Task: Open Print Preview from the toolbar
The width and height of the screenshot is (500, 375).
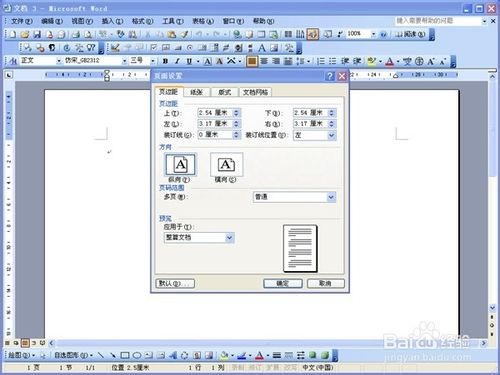Action: pyautogui.click(x=88, y=34)
